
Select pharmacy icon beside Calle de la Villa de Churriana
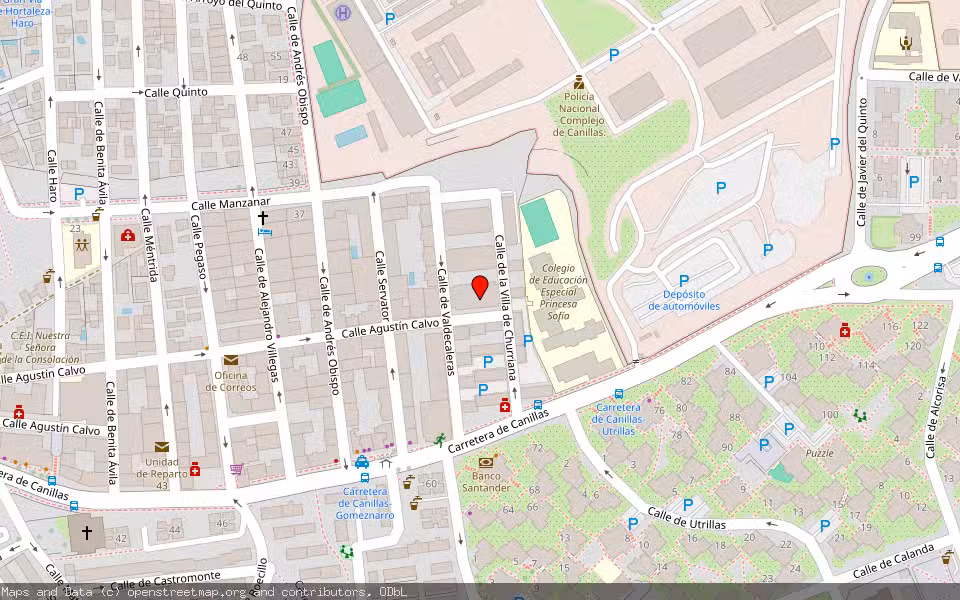[504, 405]
